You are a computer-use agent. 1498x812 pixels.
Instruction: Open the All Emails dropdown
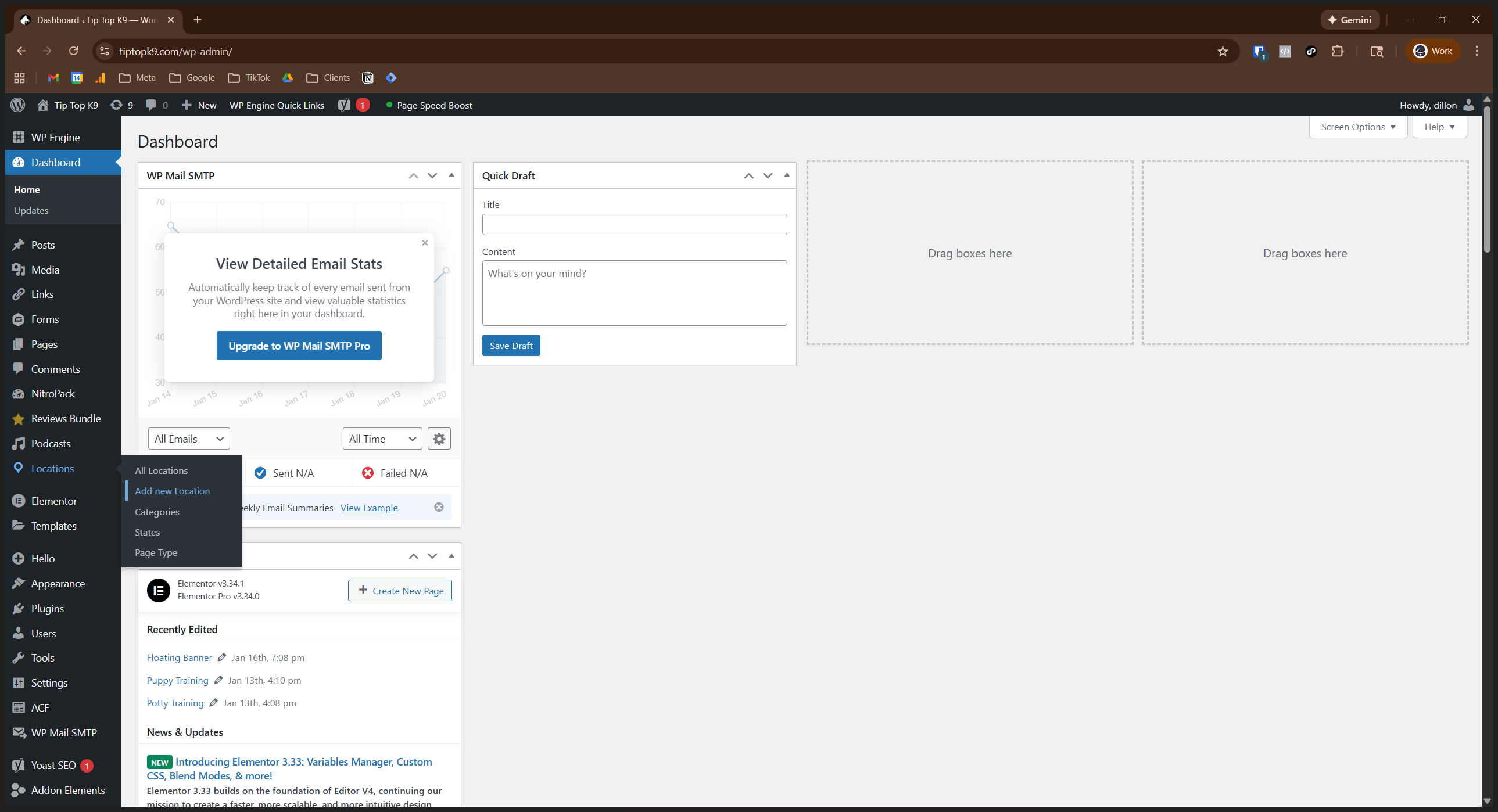[189, 439]
